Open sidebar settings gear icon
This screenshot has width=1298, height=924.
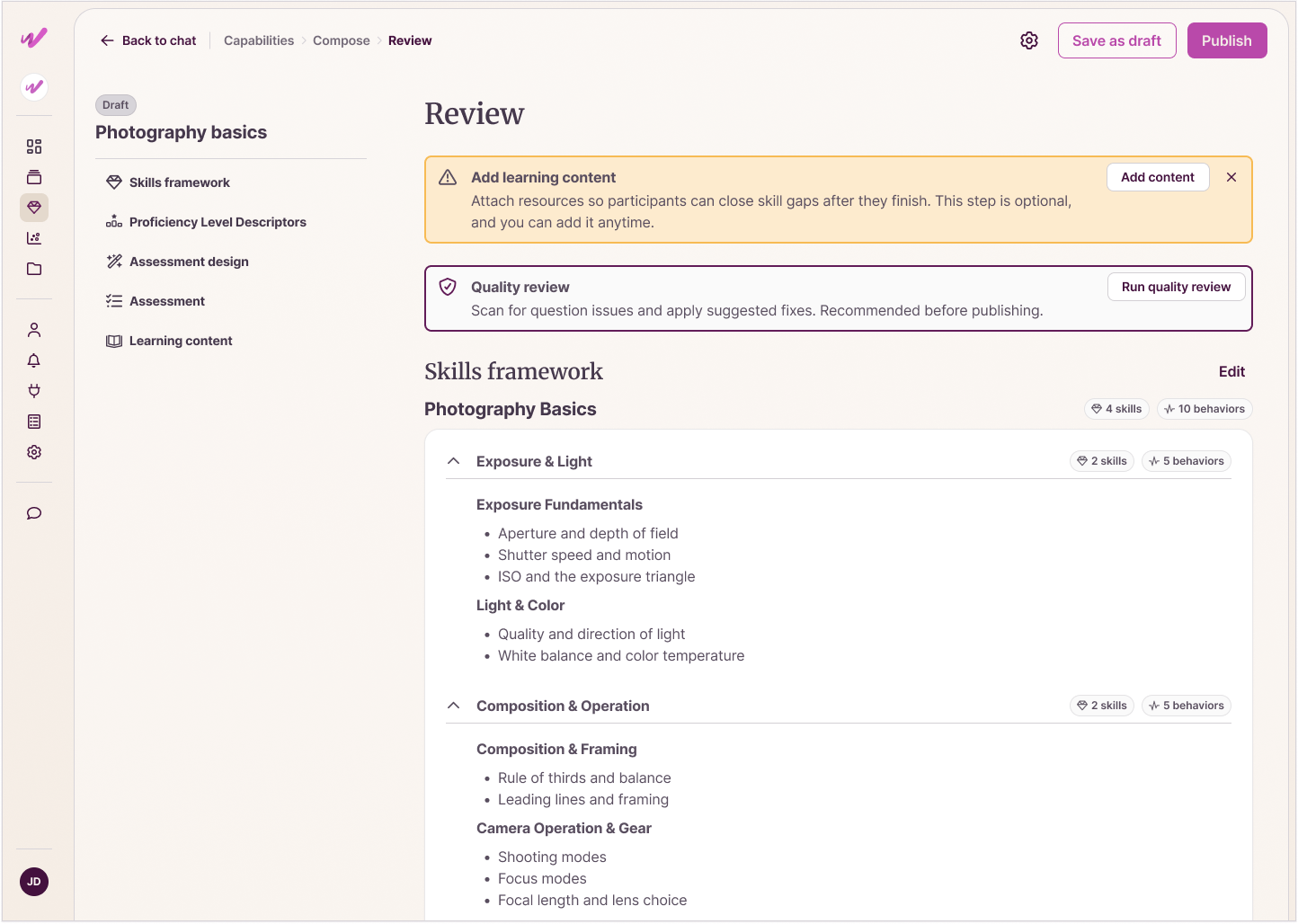pyautogui.click(x=34, y=452)
